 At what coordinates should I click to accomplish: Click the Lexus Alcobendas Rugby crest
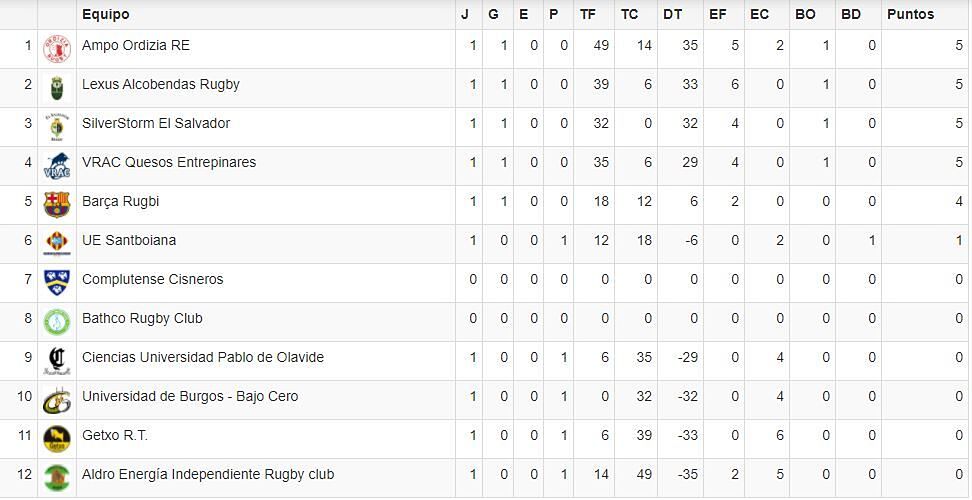(57, 87)
